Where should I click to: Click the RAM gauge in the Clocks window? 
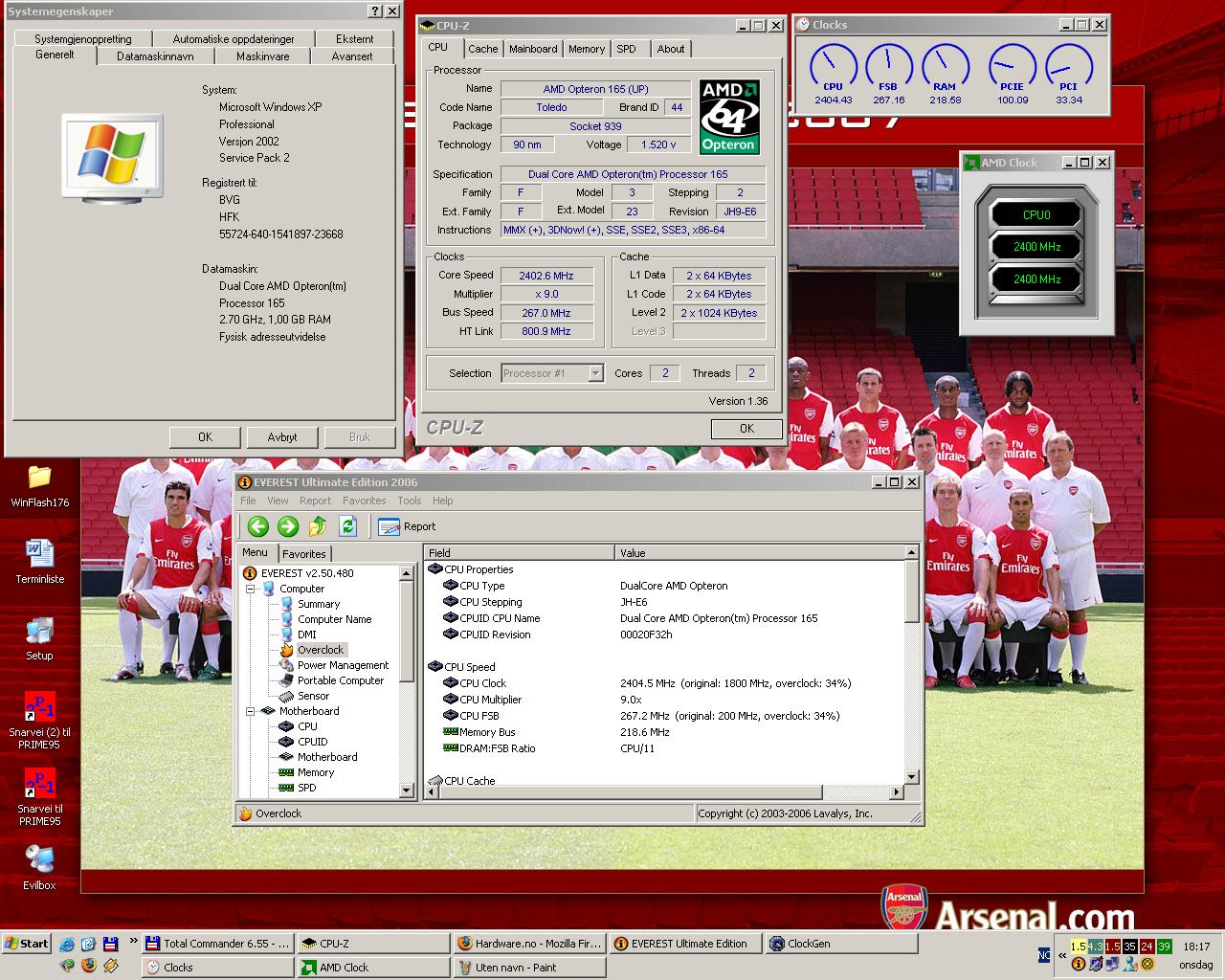[945, 69]
